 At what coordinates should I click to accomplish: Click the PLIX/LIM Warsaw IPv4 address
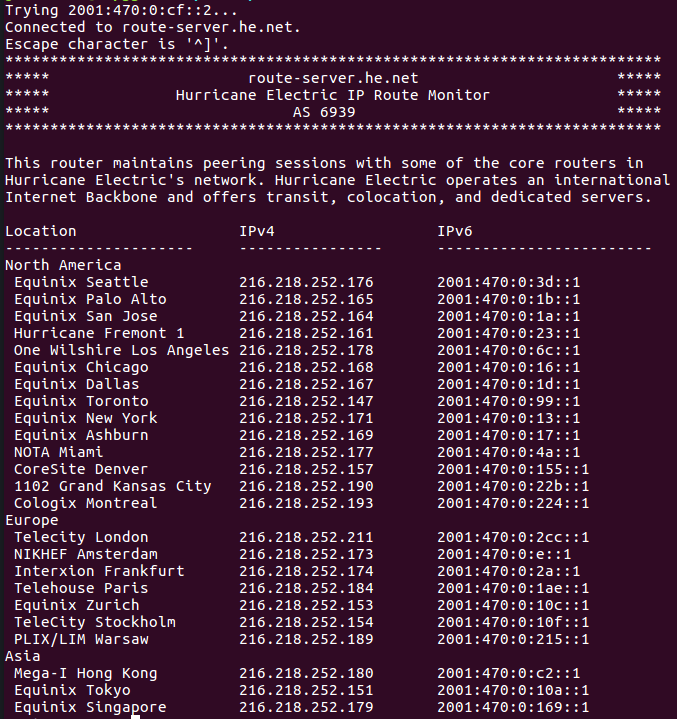(x=306, y=639)
